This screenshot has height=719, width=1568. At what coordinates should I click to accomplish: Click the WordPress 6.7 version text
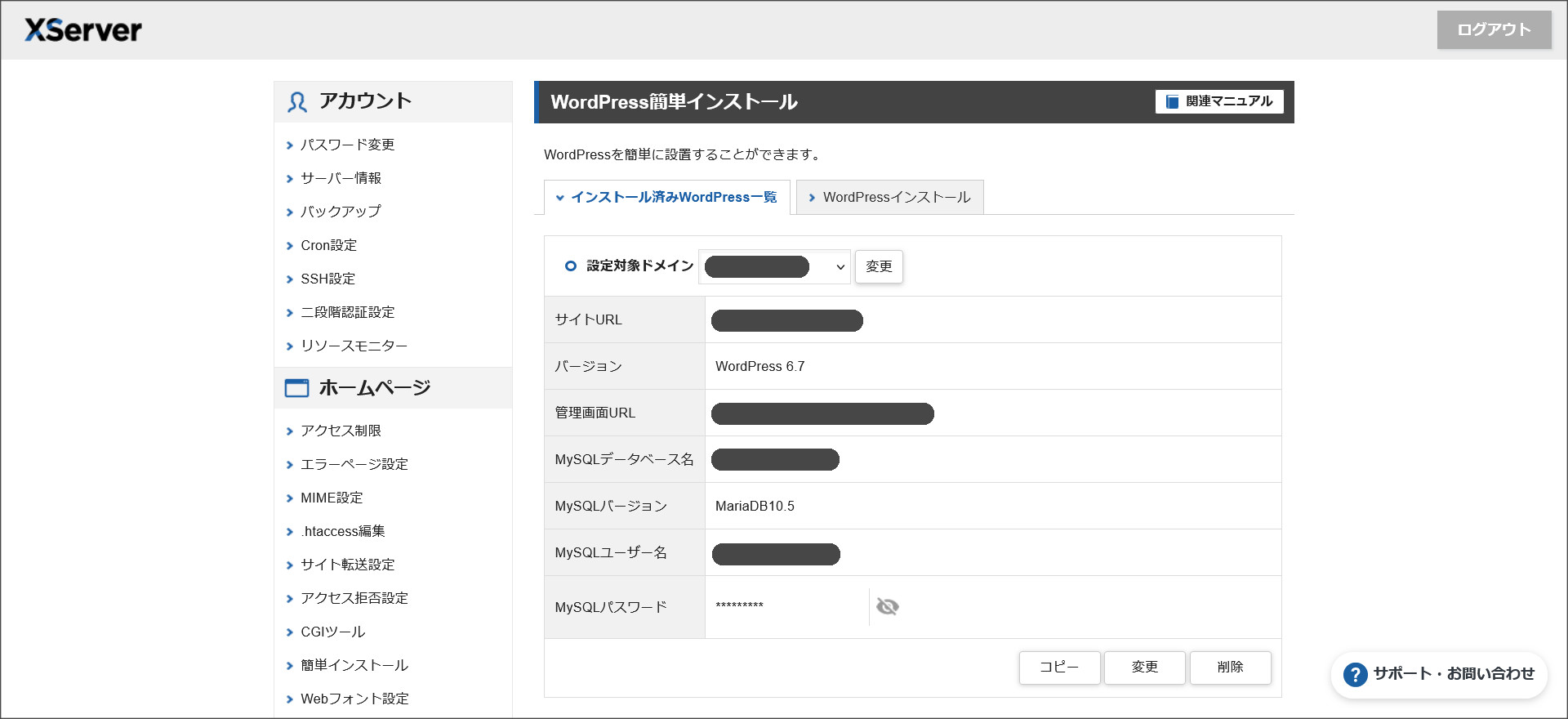(759, 366)
